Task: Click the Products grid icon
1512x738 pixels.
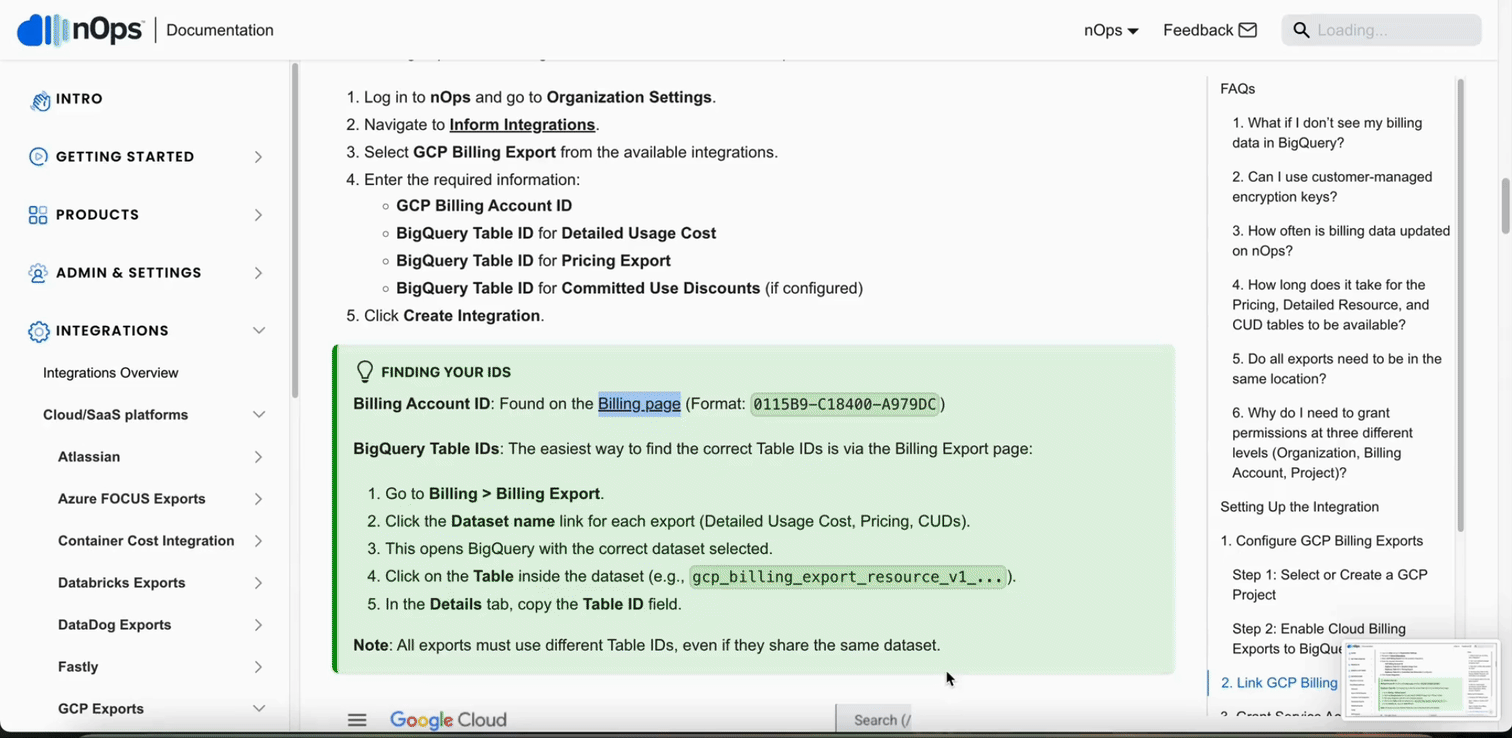Action: (x=37, y=214)
